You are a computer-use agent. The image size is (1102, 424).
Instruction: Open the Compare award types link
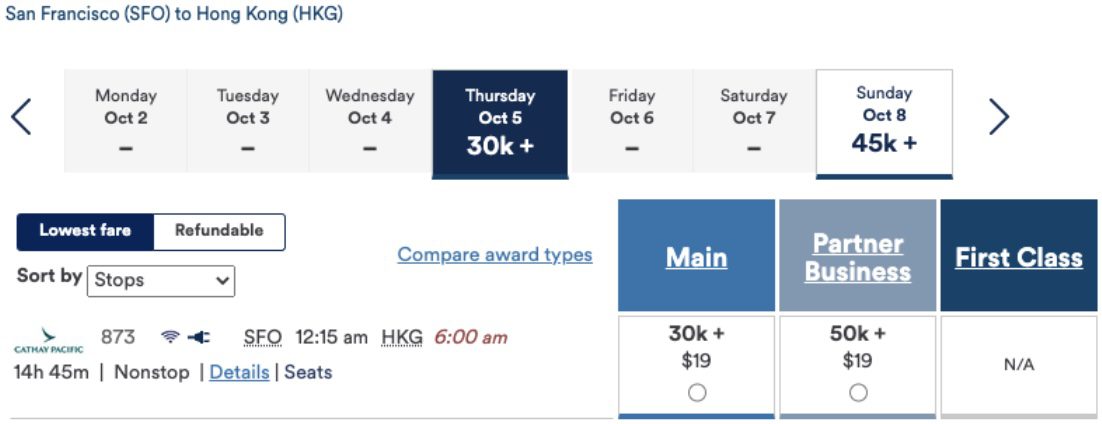pyautogui.click(x=495, y=255)
